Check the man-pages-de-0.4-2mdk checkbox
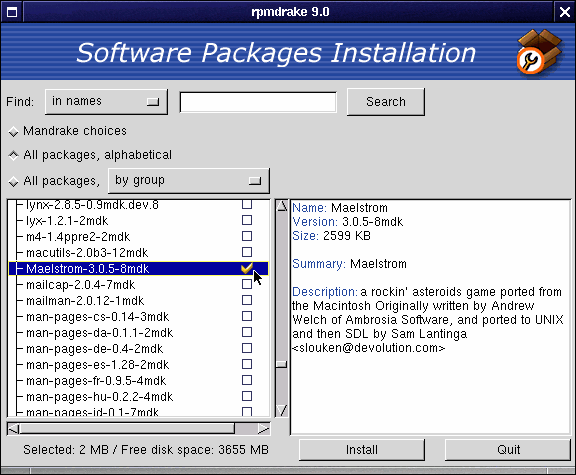 pos(247,348)
